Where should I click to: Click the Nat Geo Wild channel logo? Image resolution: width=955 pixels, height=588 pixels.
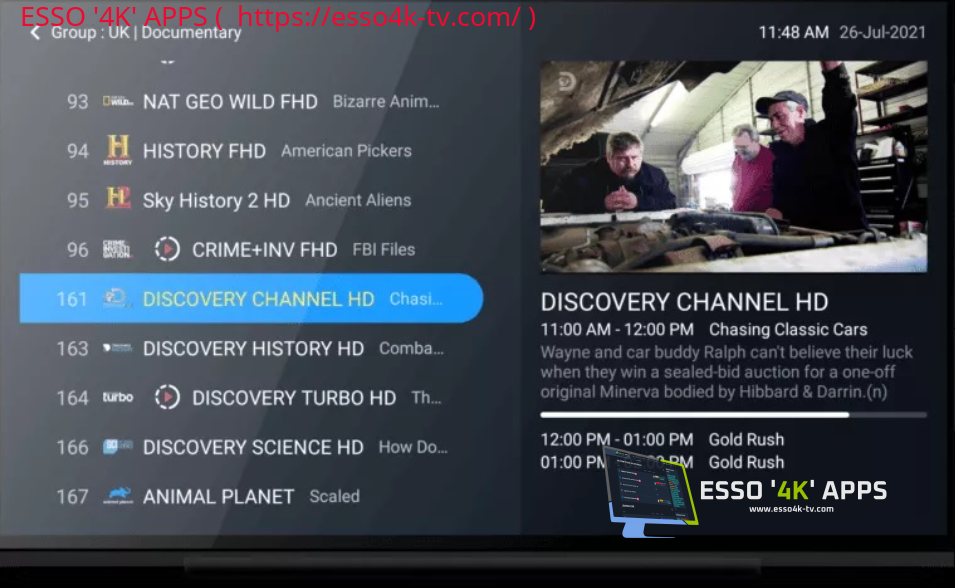[118, 101]
